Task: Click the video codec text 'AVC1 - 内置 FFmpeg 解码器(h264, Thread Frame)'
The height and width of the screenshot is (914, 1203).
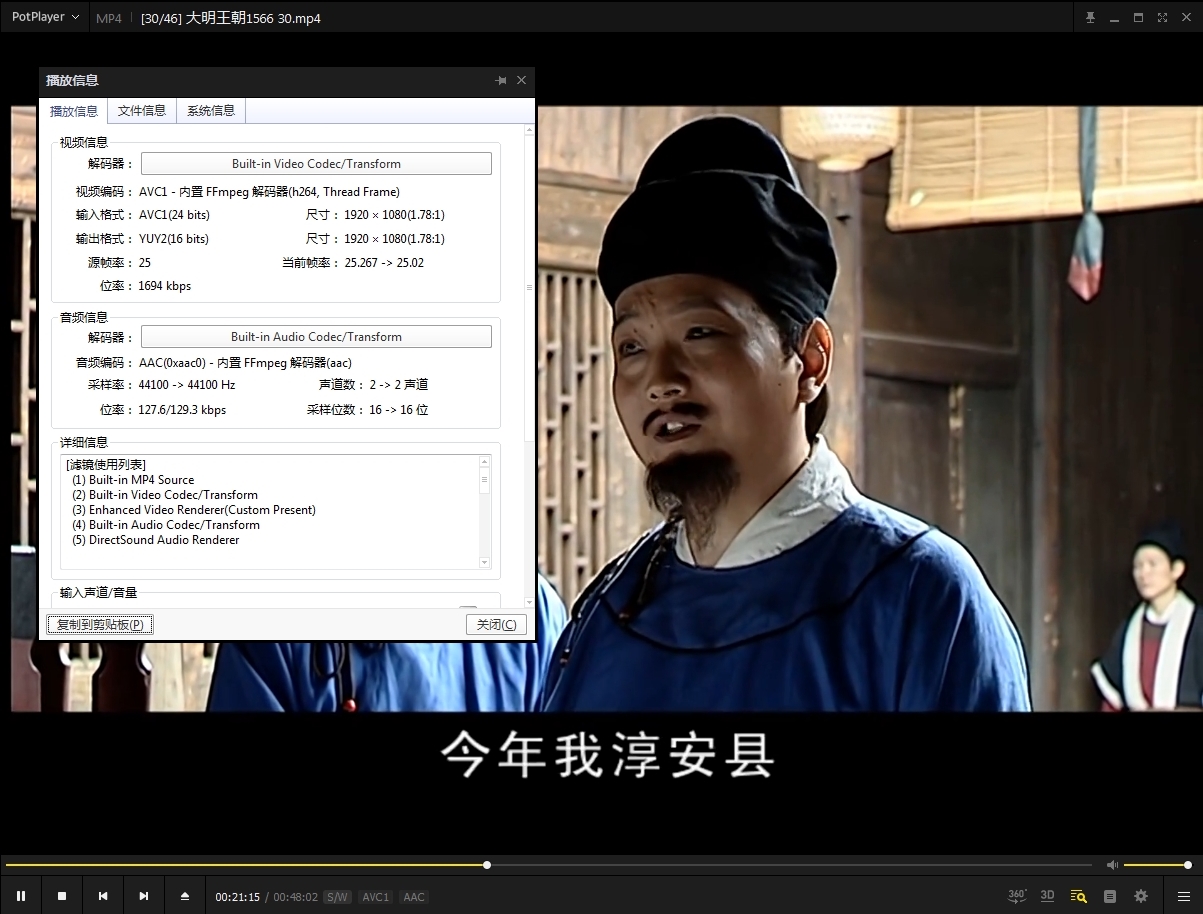Action: click(x=269, y=192)
